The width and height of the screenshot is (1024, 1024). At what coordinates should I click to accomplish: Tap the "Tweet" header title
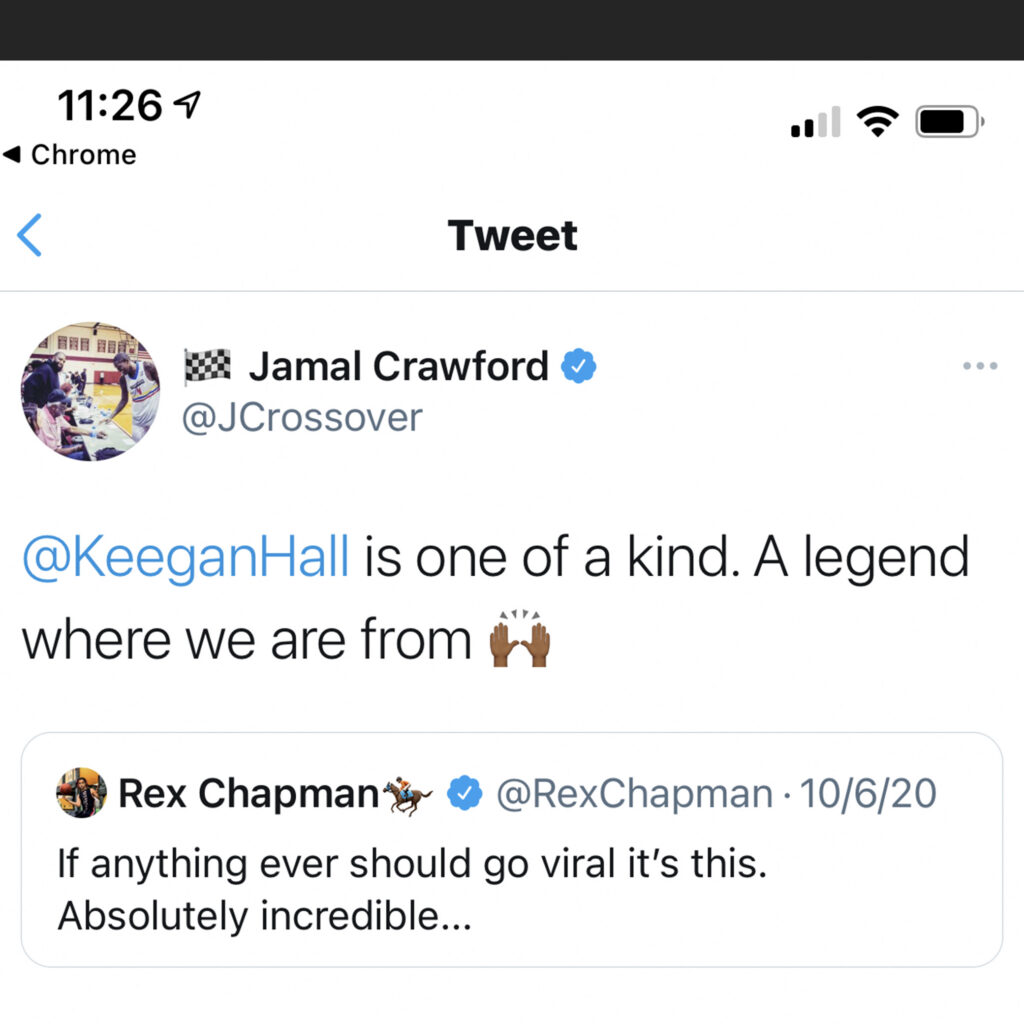tap(512, 236)
